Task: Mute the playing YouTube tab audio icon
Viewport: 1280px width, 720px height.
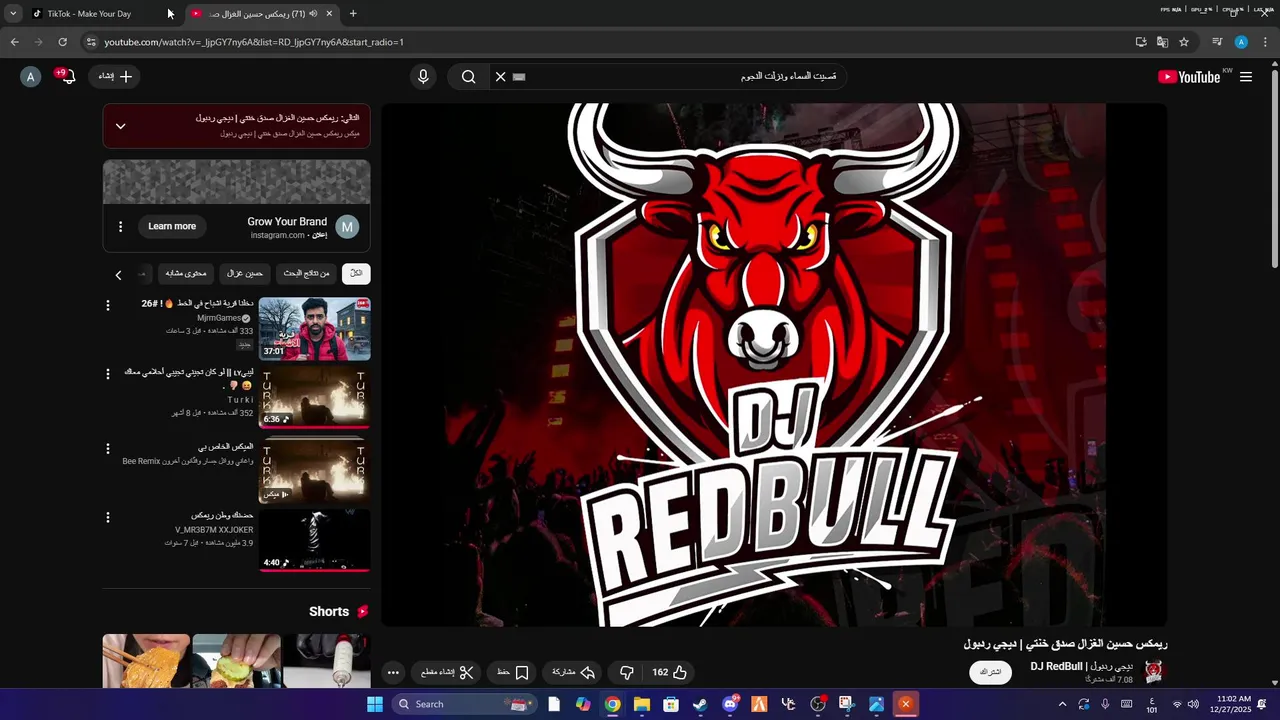Action: [x=313, y=14]
